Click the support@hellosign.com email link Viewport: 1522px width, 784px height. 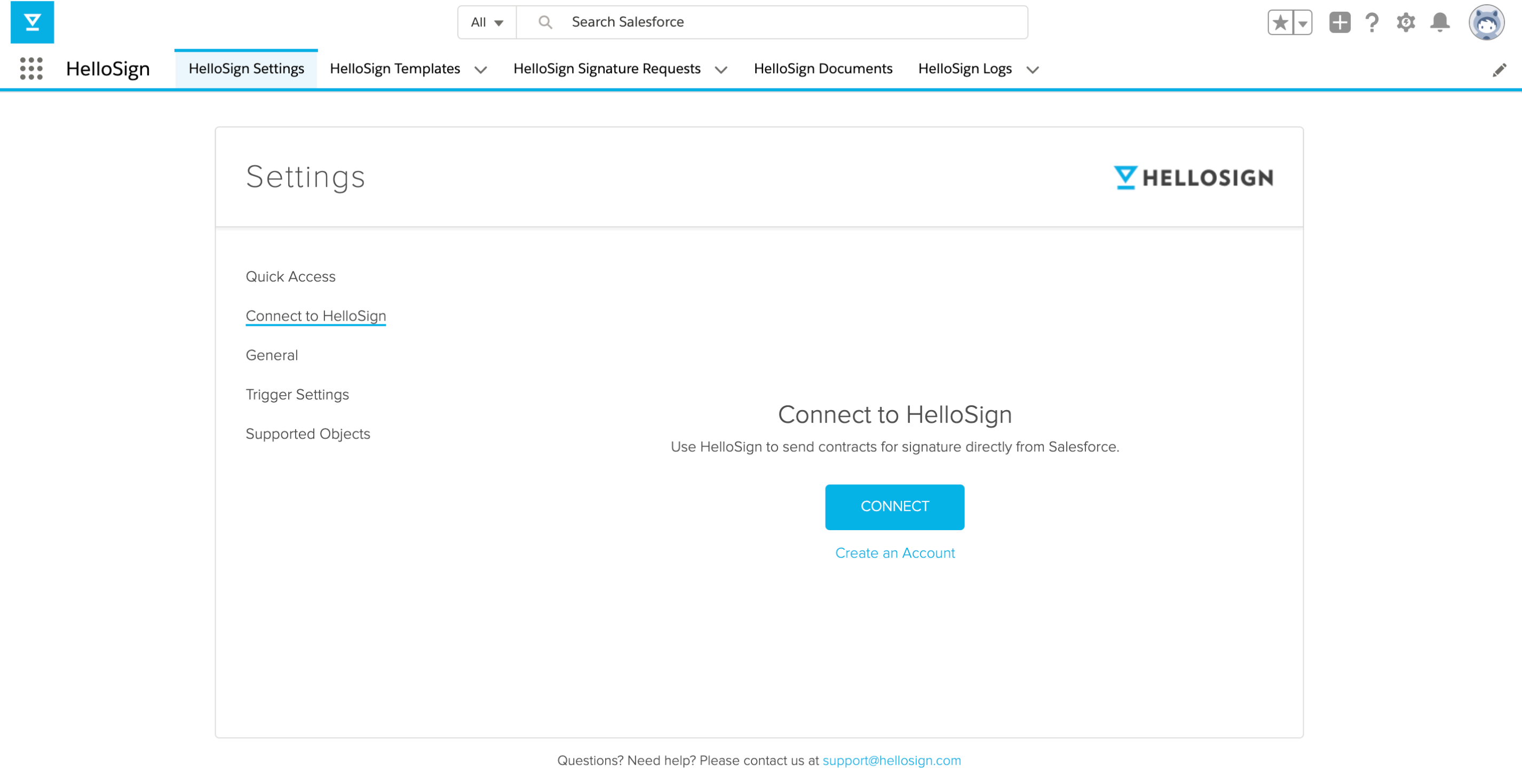pos(892,761)
